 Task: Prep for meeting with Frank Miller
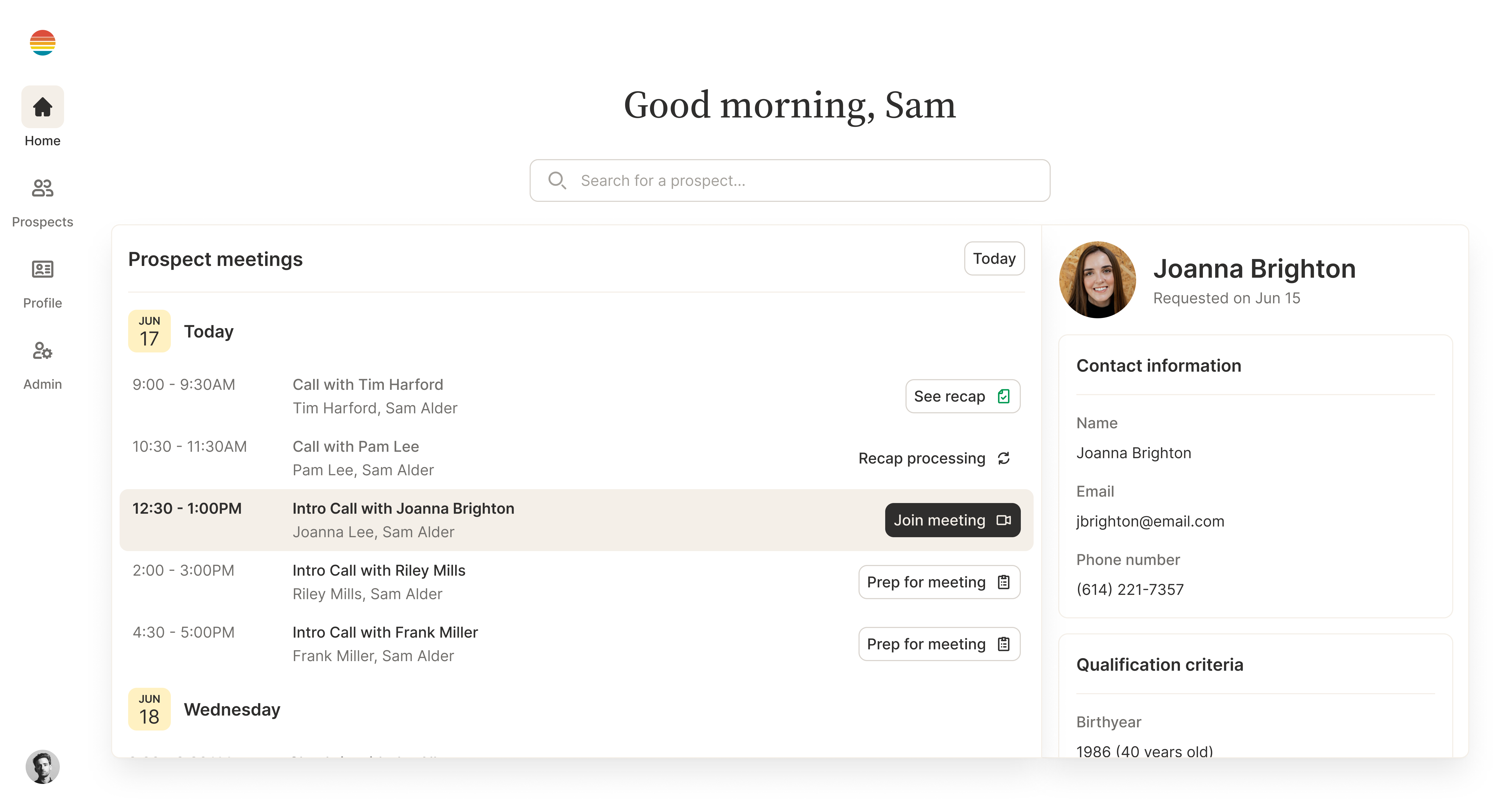point(939,644)
